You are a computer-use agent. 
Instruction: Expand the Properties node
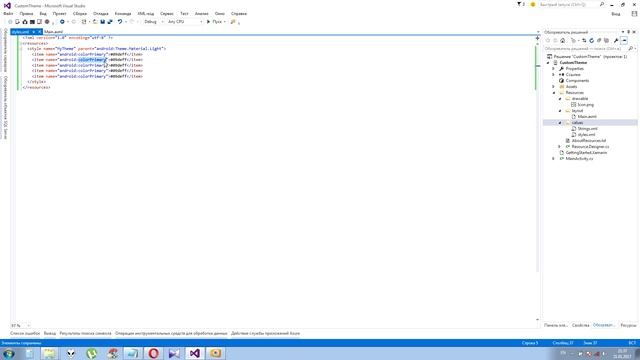pos(554,69)
